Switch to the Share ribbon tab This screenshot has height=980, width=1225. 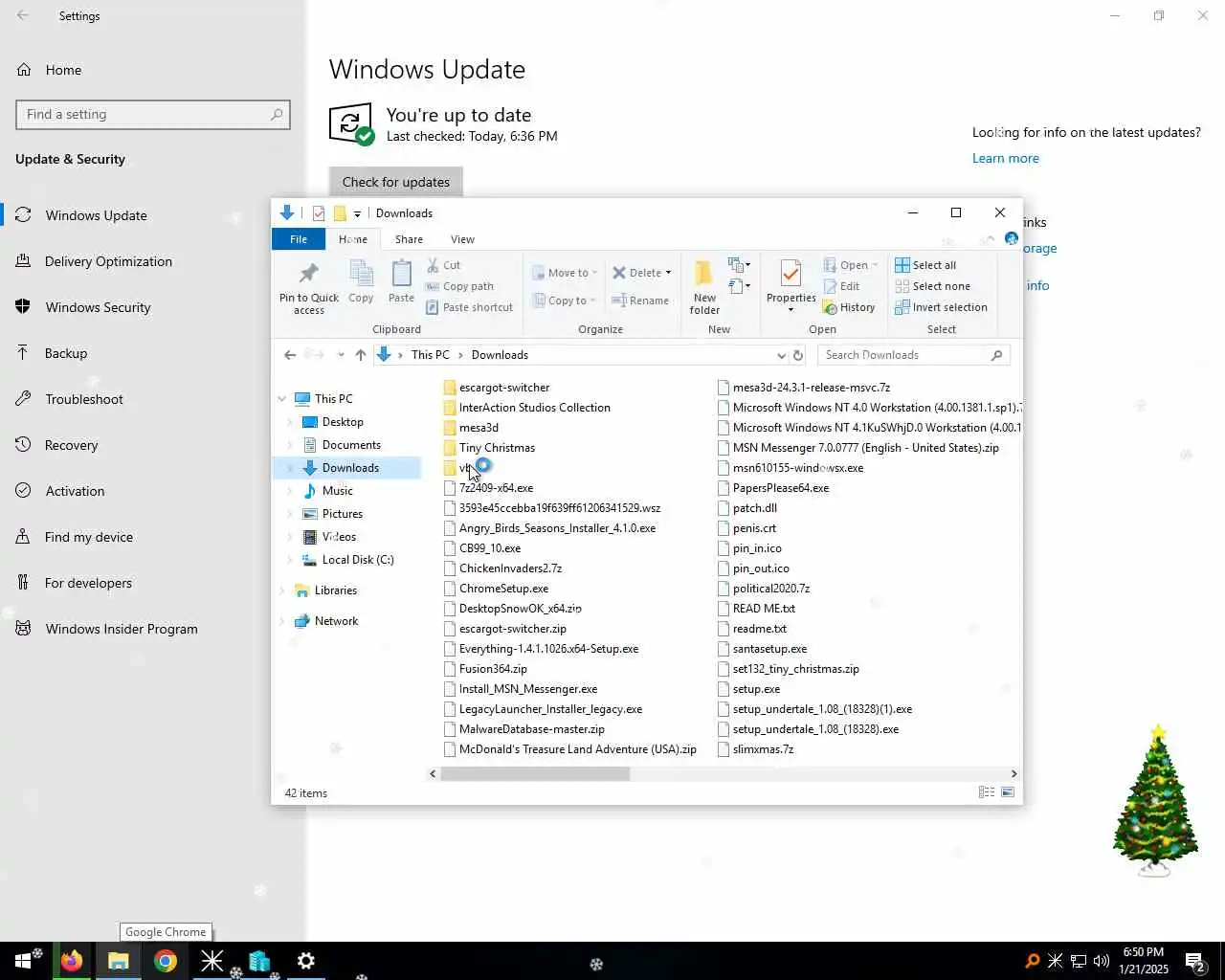[409, 239]
